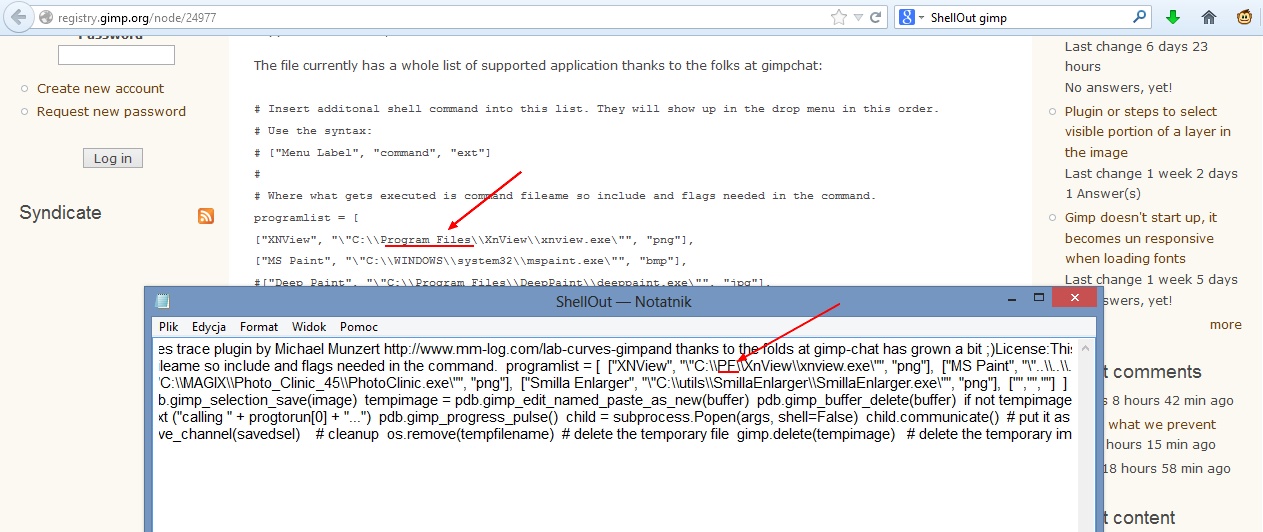Image resolution: width=1263 pixels, height=532 pixels.
Task: Expand the URL bar history dropdown arrow
Action: pos(858,17)
